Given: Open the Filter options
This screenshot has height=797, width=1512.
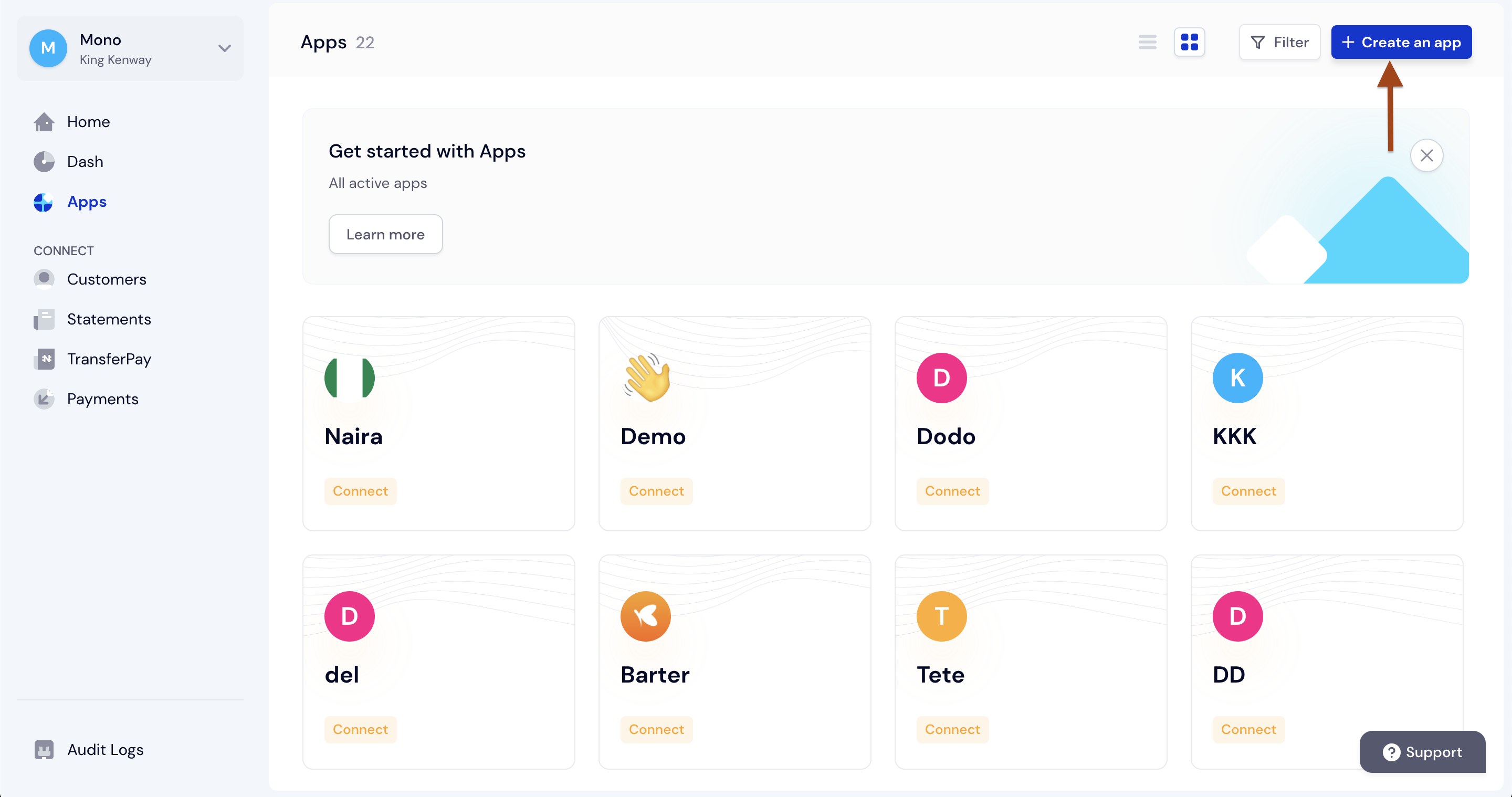Looking at the screenshot, I should [1279, 42].
